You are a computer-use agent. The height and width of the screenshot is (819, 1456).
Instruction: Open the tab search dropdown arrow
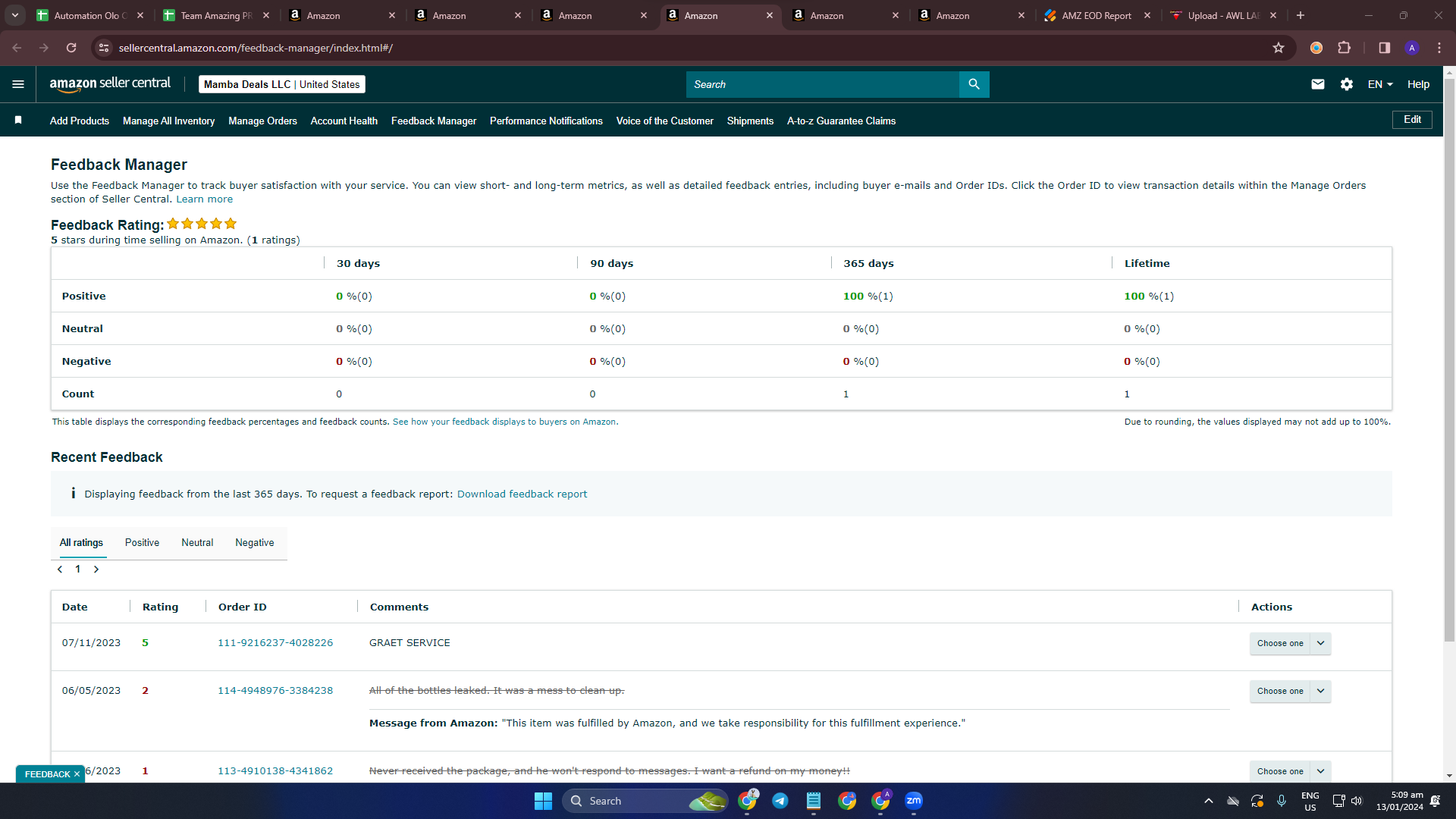[x=14, y=15]
